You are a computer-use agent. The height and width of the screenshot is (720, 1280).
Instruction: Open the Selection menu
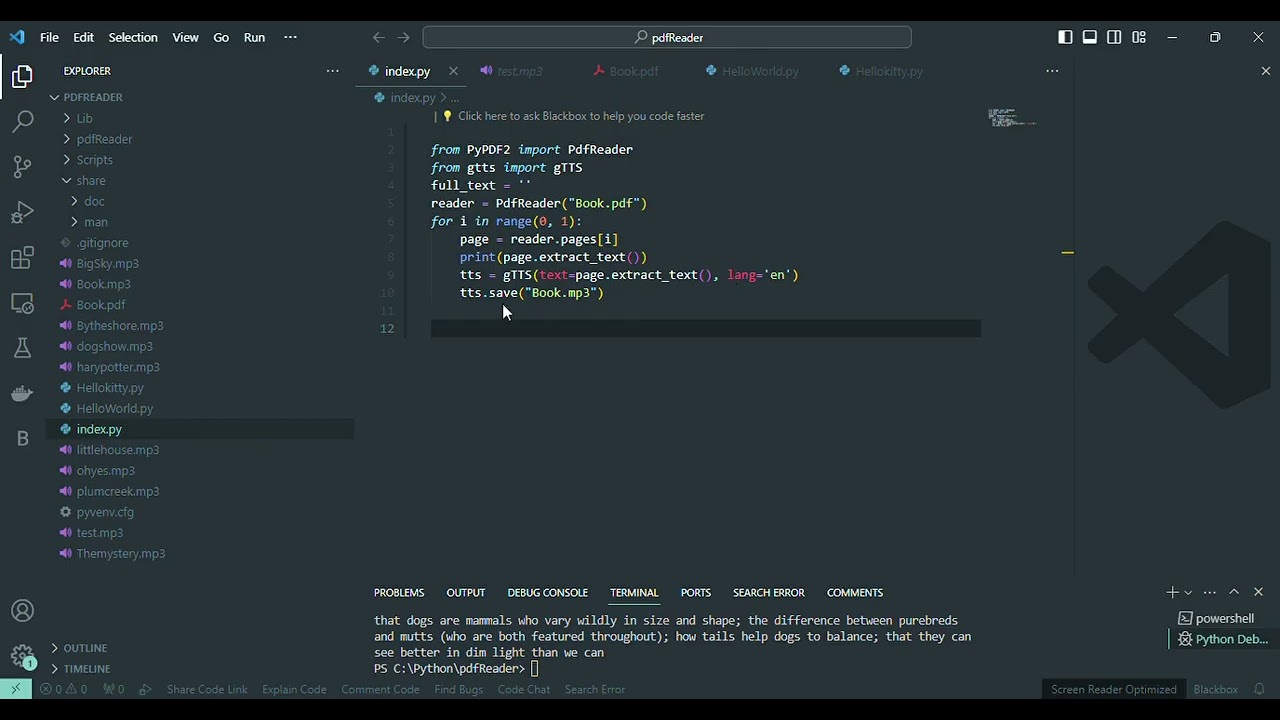(133, 37)
